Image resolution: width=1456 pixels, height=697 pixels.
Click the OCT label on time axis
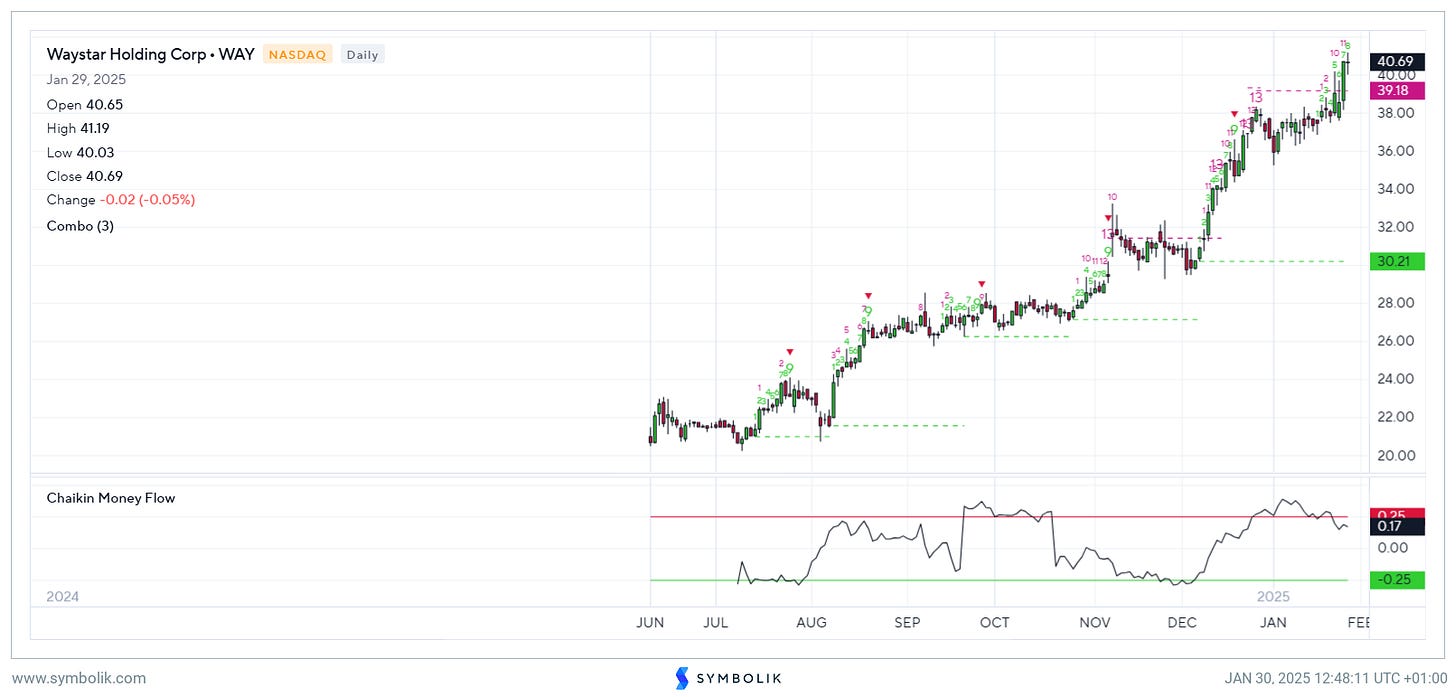pos(994,622)
